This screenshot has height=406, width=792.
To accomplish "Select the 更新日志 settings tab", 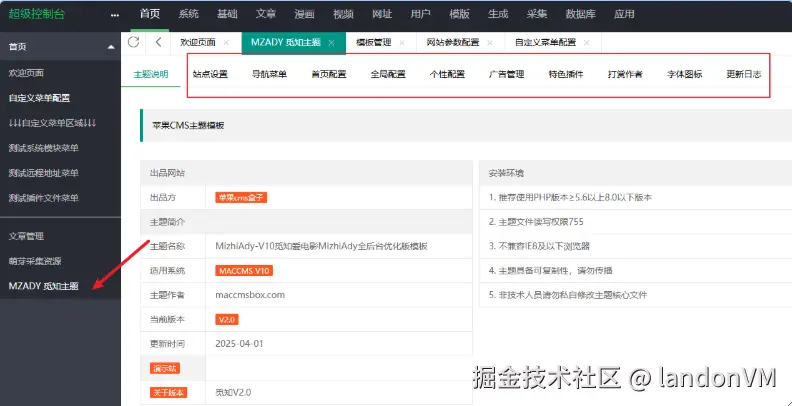I will [744, 74].
